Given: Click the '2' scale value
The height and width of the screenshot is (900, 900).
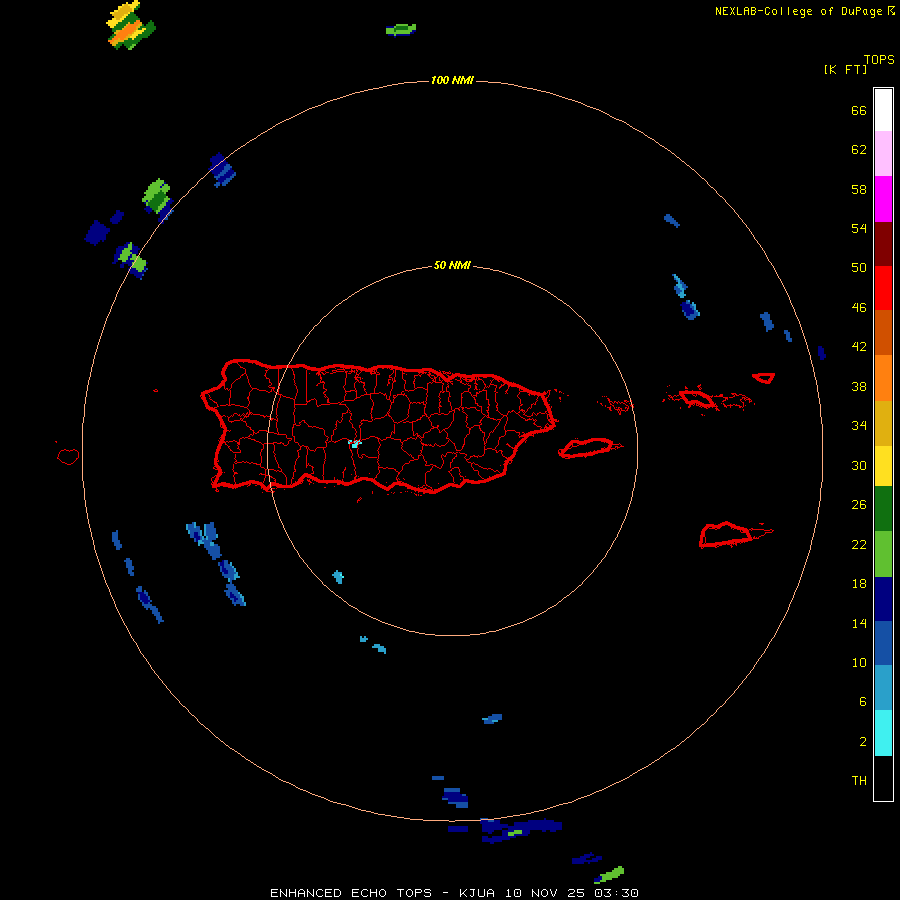Looking at the screenshot, I should (x=863, y=741).
